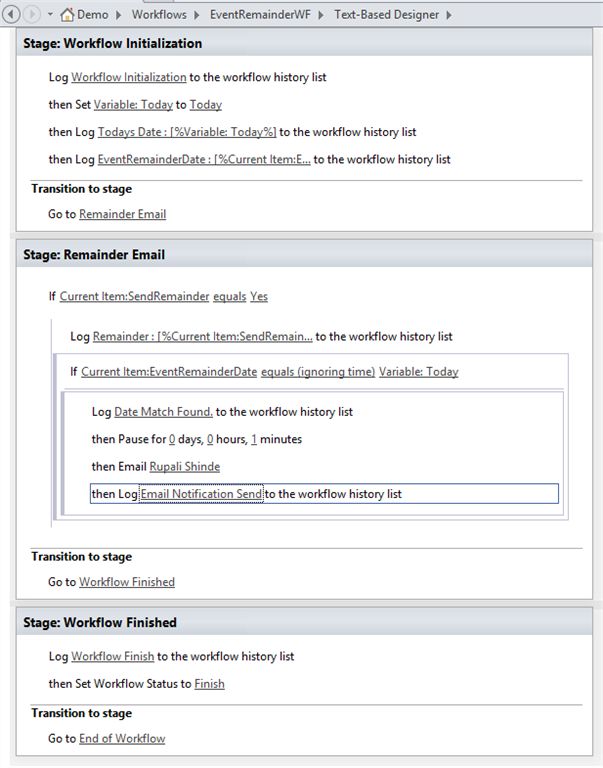Select the Email Notification Send log link

[x=201, y=494]
